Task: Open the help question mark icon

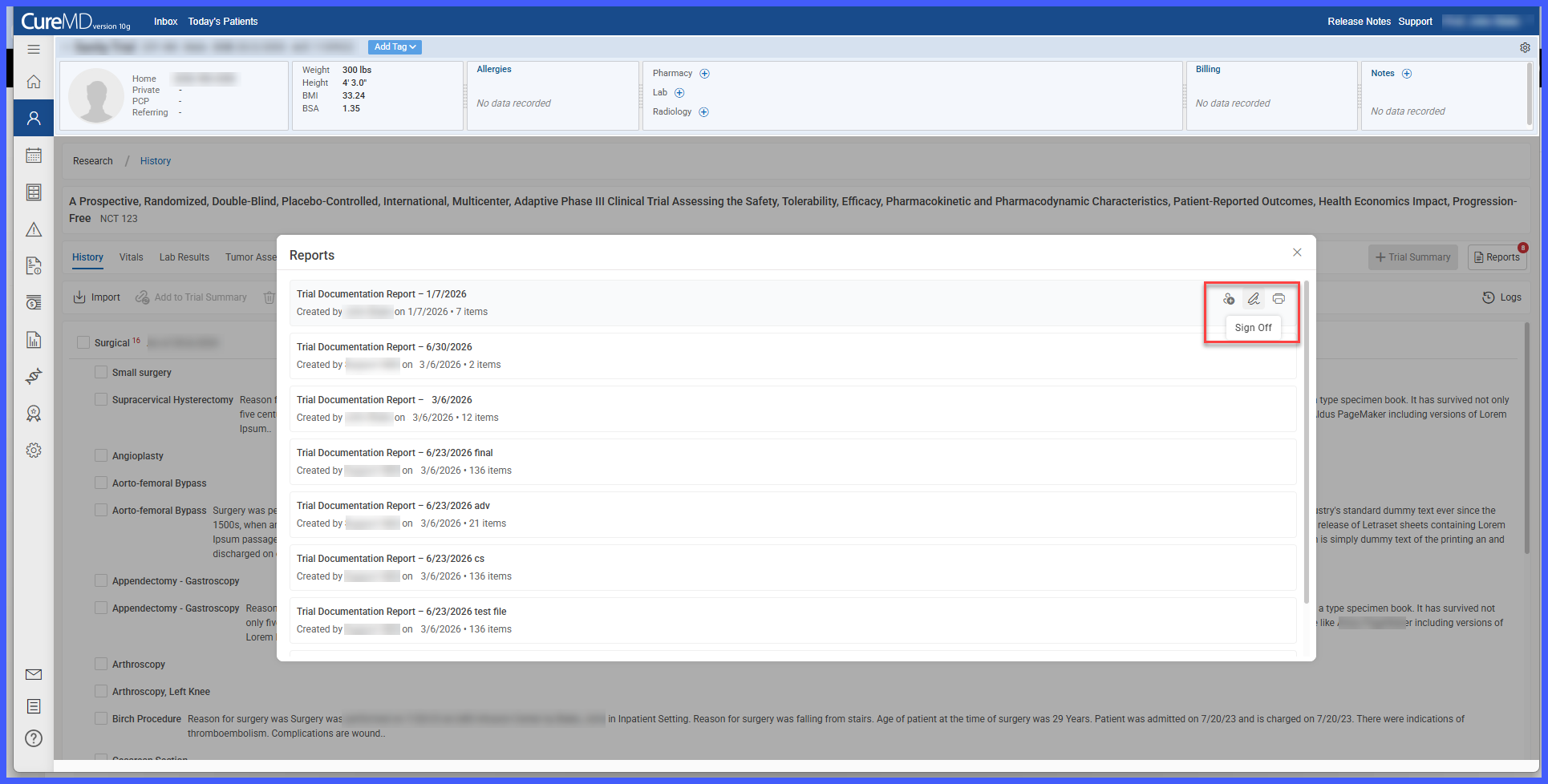Action: pyautogui.click(x=34, y=738)
